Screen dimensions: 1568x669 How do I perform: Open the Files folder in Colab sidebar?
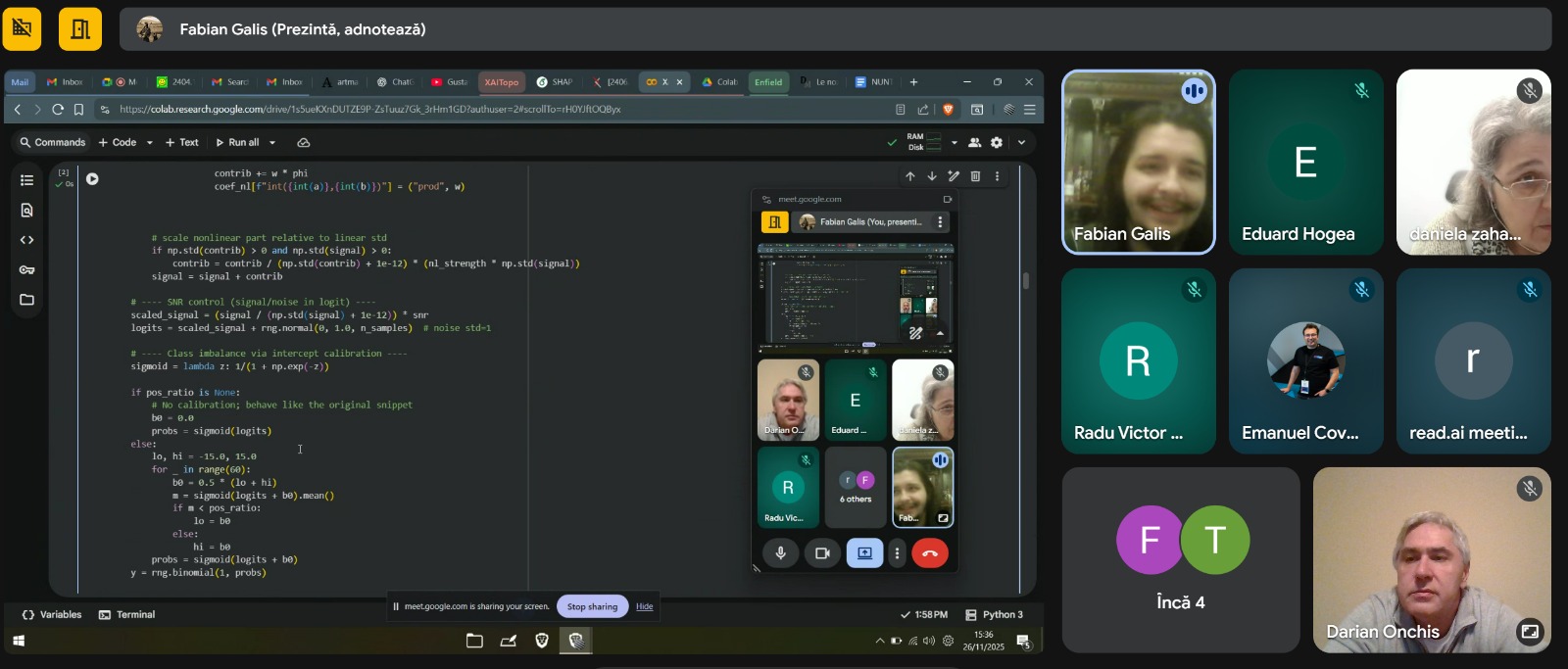pos(26,300)
